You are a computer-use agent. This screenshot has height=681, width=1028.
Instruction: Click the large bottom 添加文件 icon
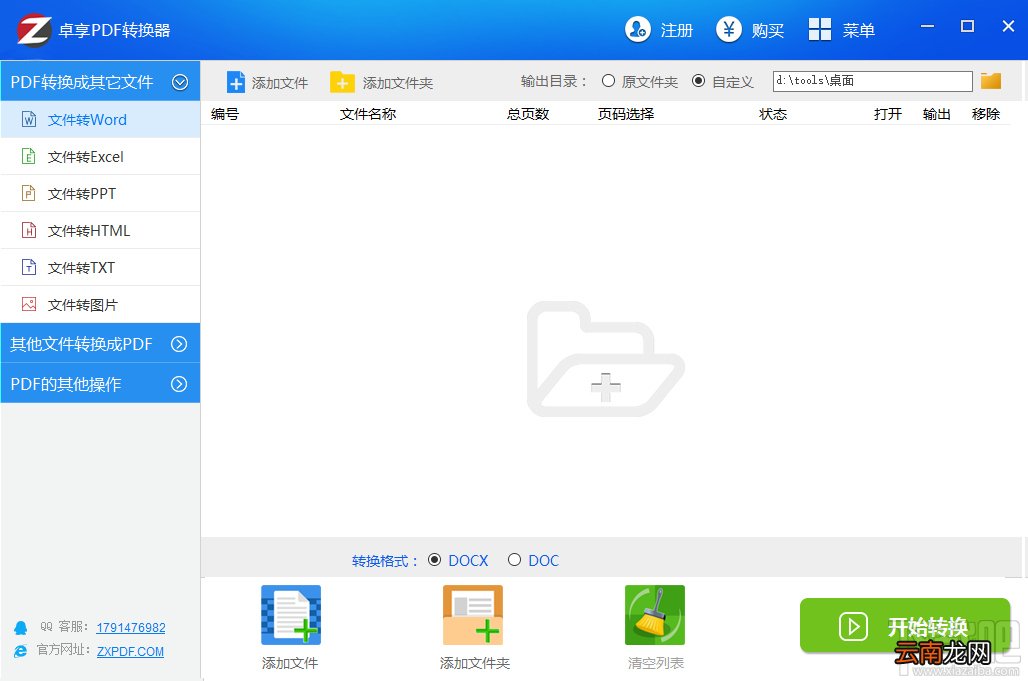click(x=291, y=615)
